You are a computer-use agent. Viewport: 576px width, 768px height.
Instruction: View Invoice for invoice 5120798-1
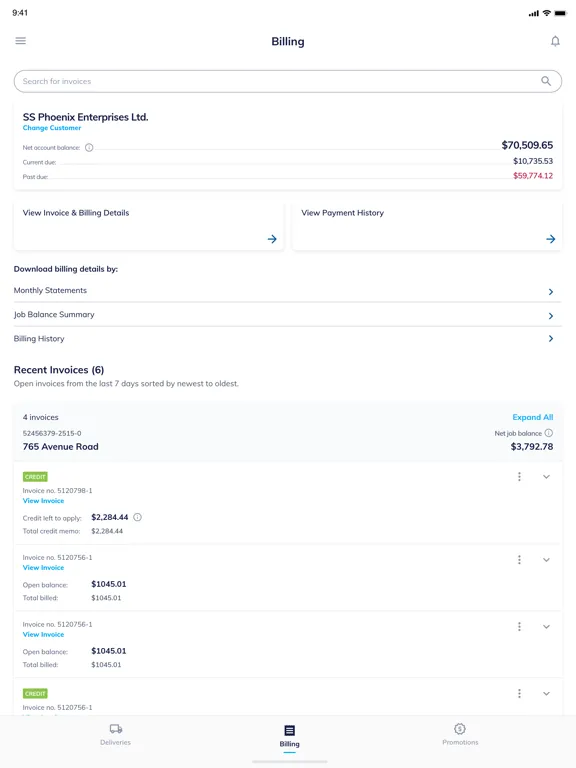coord(43,501)
